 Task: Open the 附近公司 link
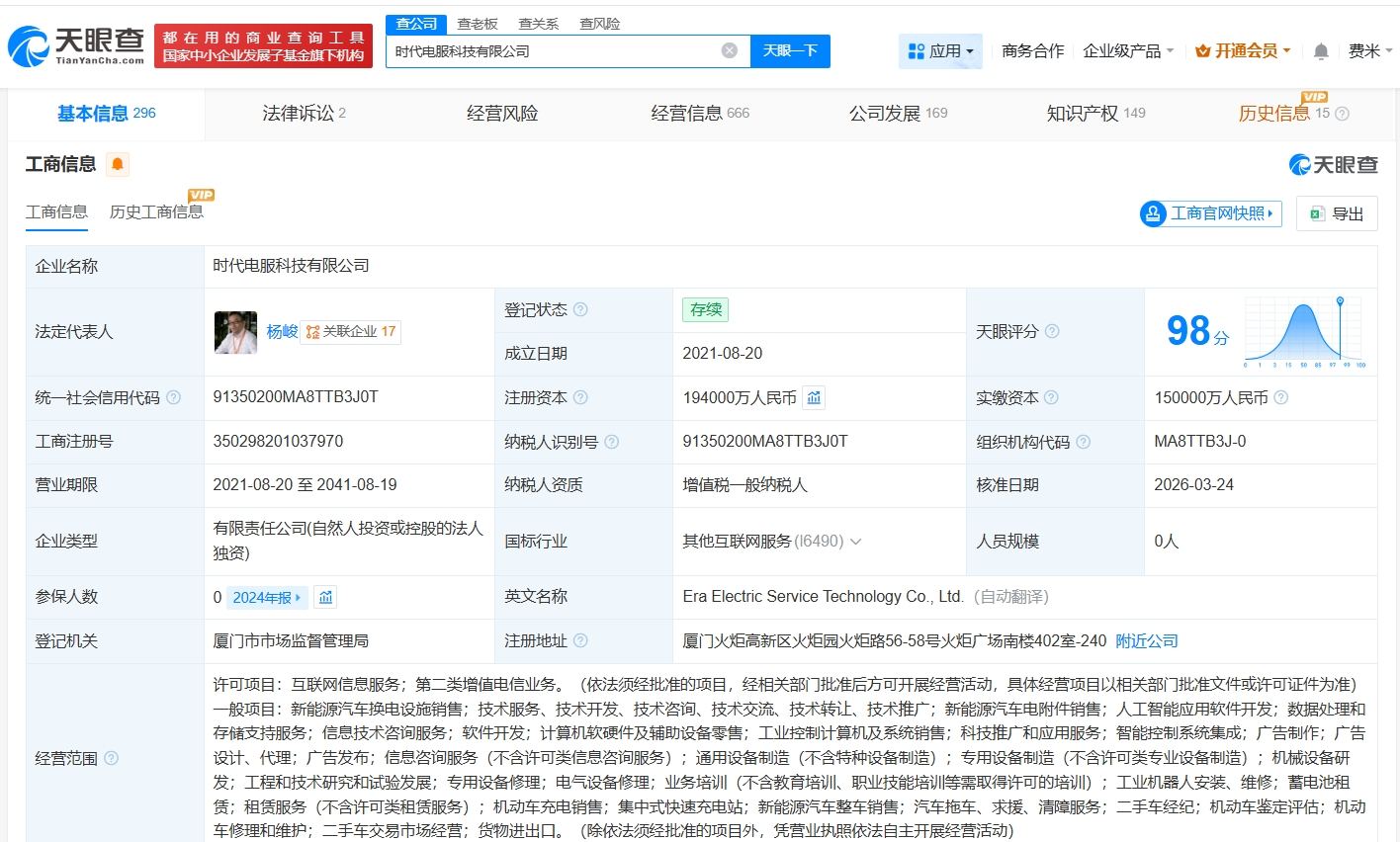pyautogui.click(x=1147, y=640)
